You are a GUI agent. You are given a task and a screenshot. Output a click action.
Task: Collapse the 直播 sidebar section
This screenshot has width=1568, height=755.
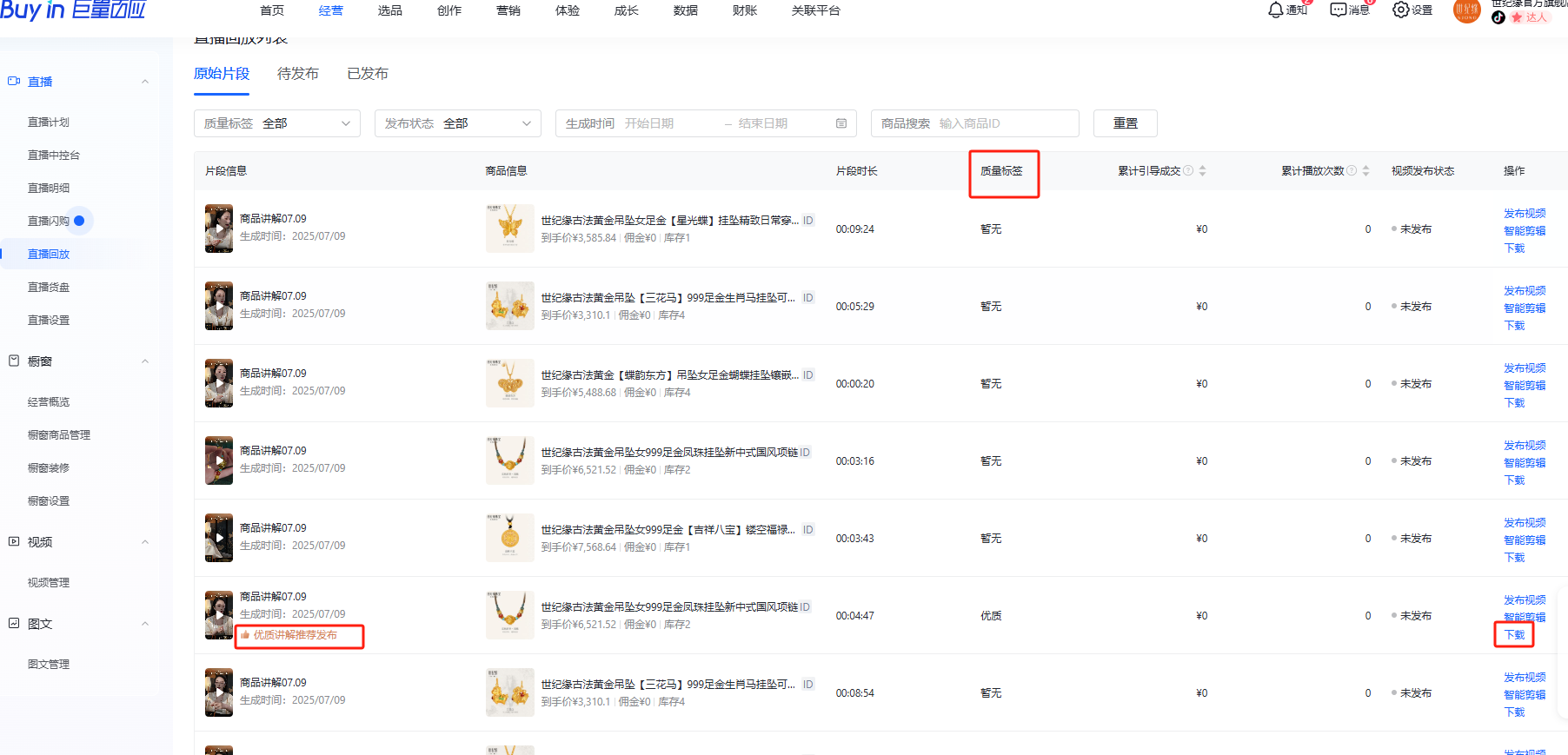(x=145, y=82)
